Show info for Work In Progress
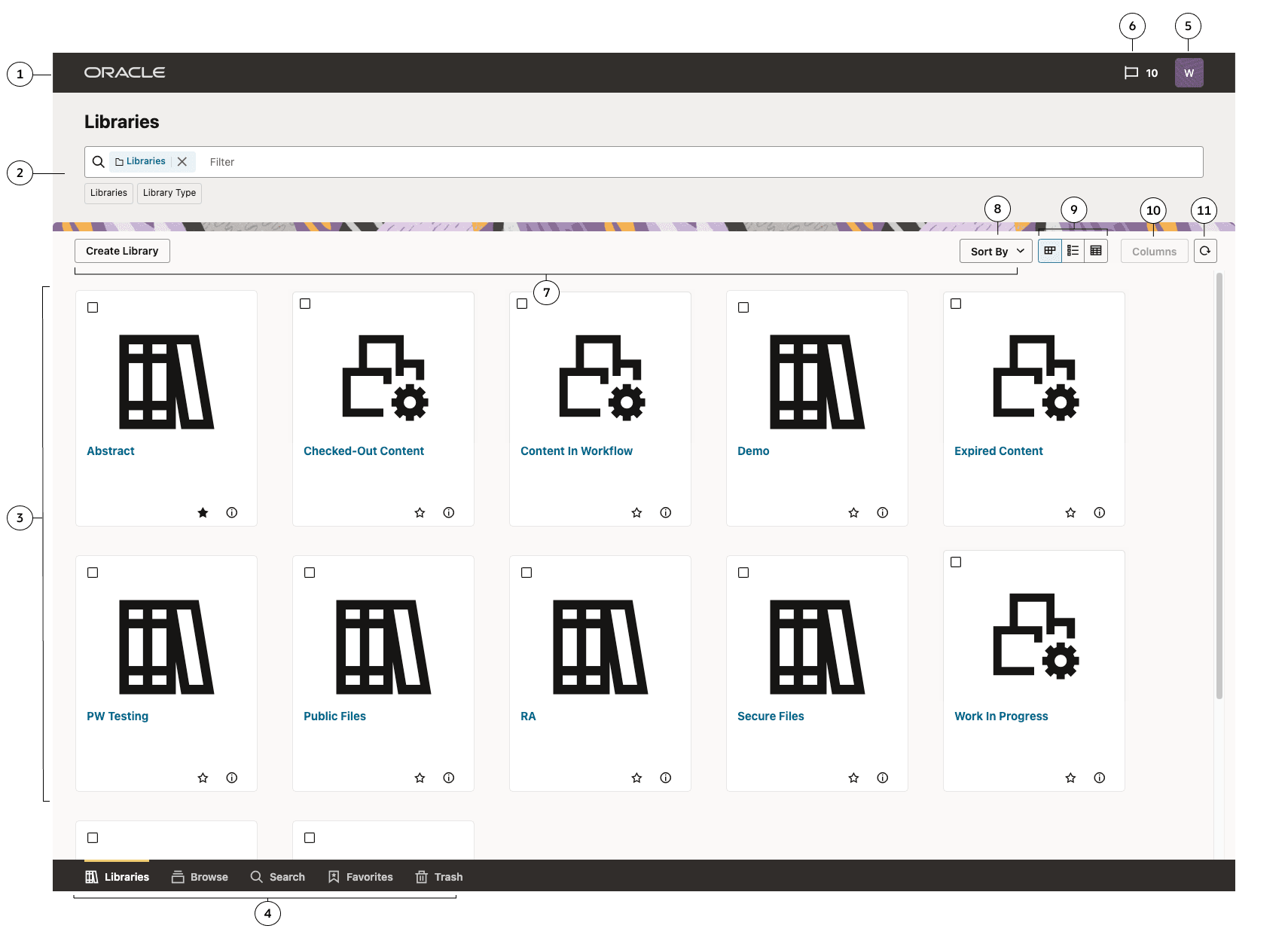 (x=1100, y=778)
